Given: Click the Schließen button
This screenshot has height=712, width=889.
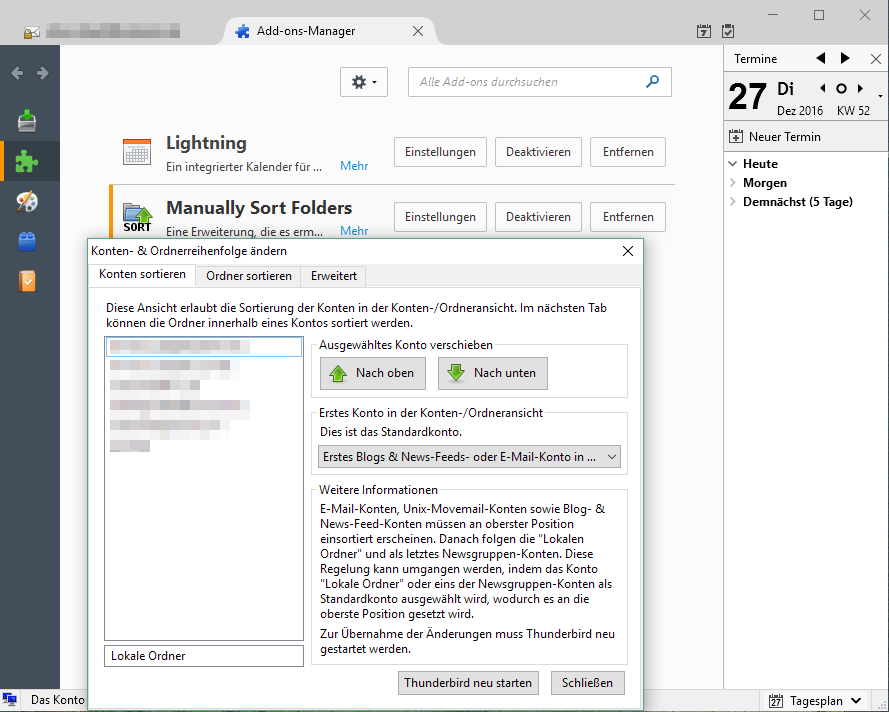Looking at the screenshot, I should [587, 683].
